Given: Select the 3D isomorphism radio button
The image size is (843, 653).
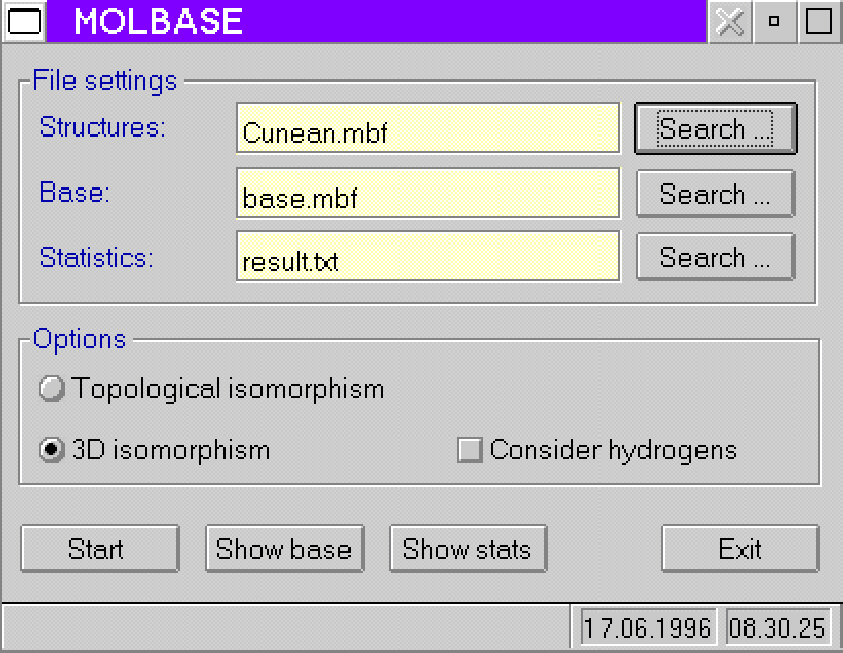Looking at the screenshot, I should coord(52,450).
